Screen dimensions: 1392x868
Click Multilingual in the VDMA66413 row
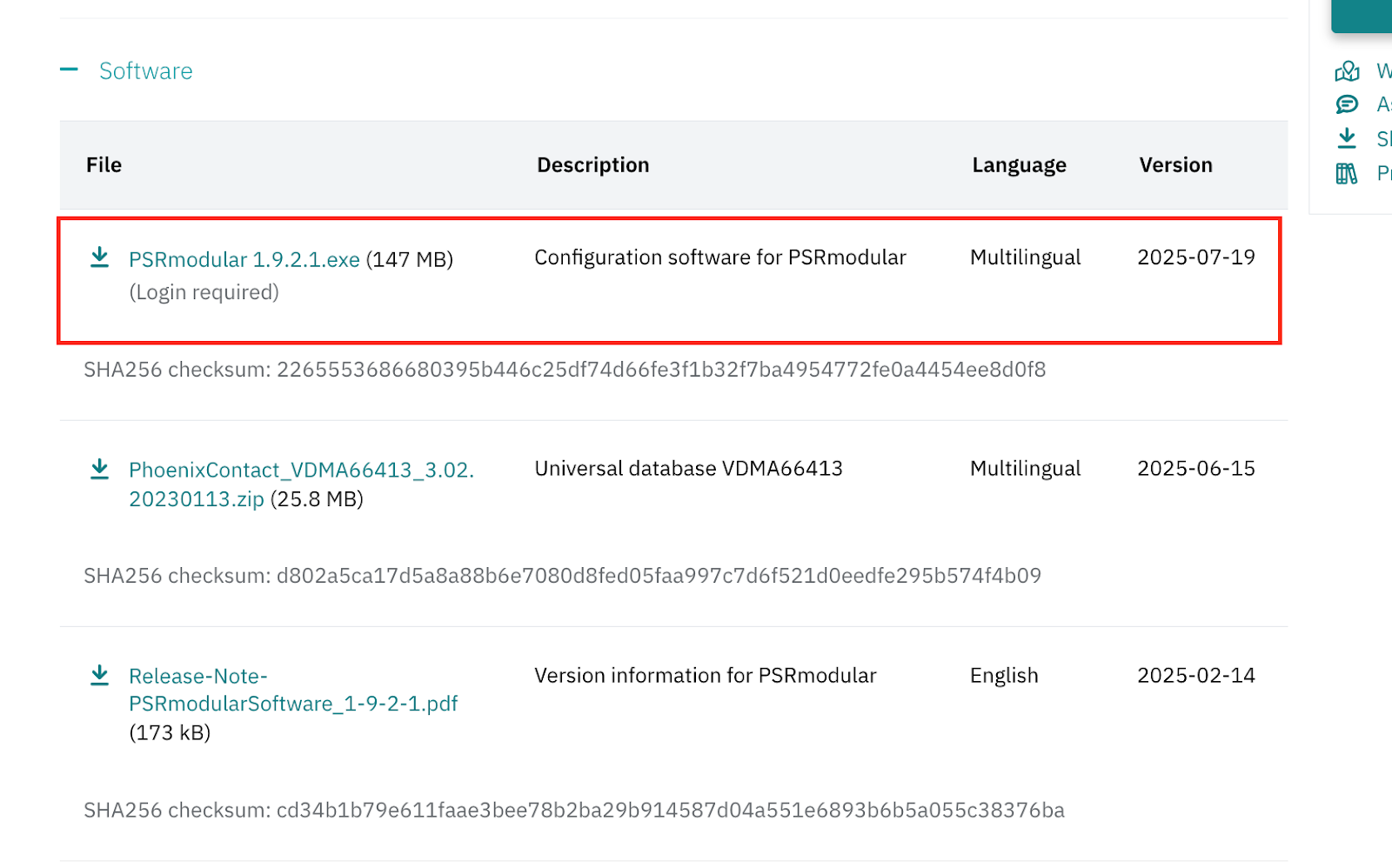(x=1026, y=469)
